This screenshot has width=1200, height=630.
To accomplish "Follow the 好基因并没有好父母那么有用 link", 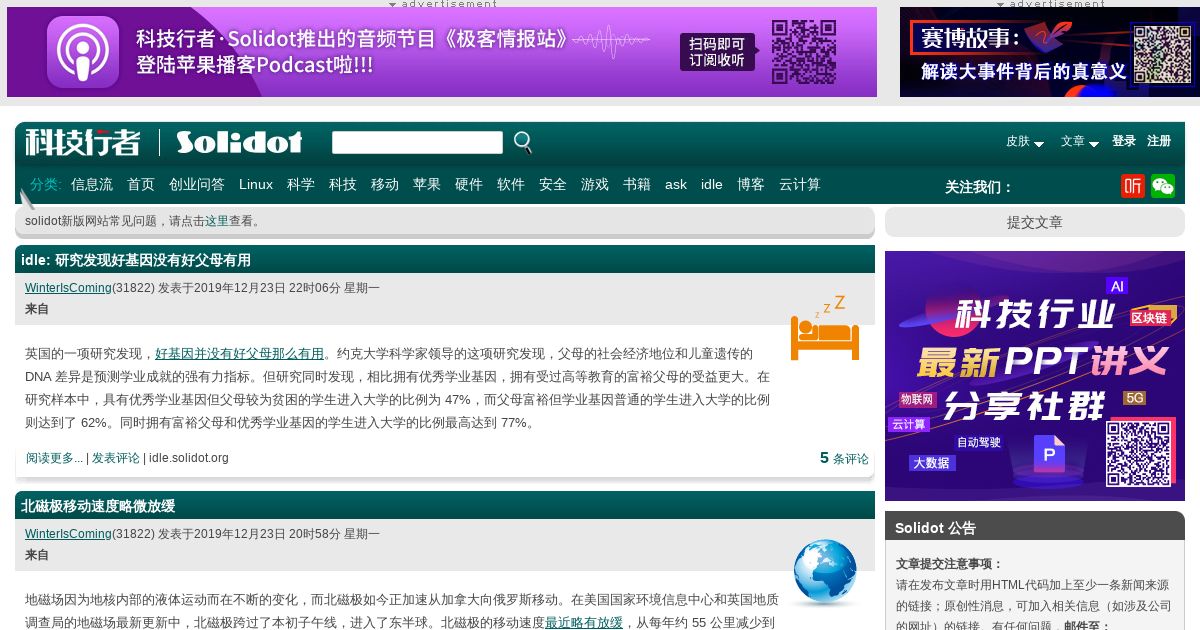I will [240, 354].
